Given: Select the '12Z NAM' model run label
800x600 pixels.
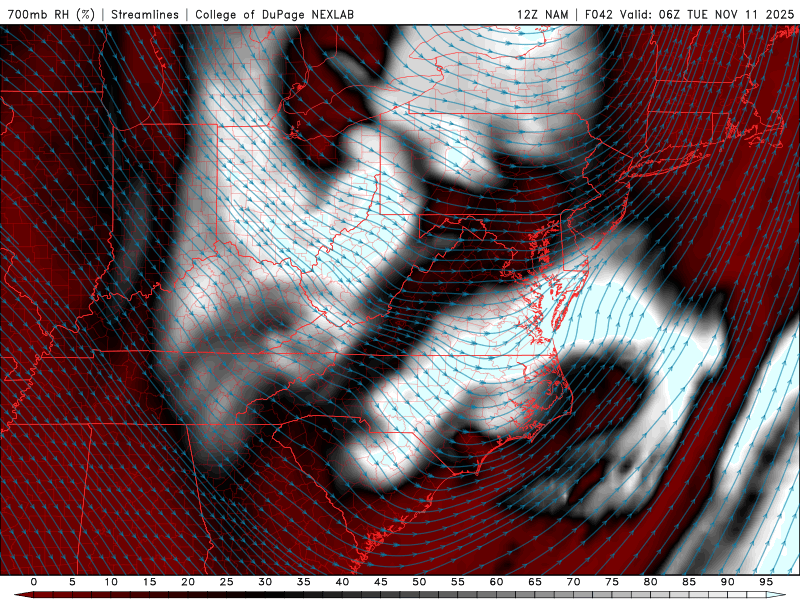Looking at the screenshot, I should tap(542, 14).
